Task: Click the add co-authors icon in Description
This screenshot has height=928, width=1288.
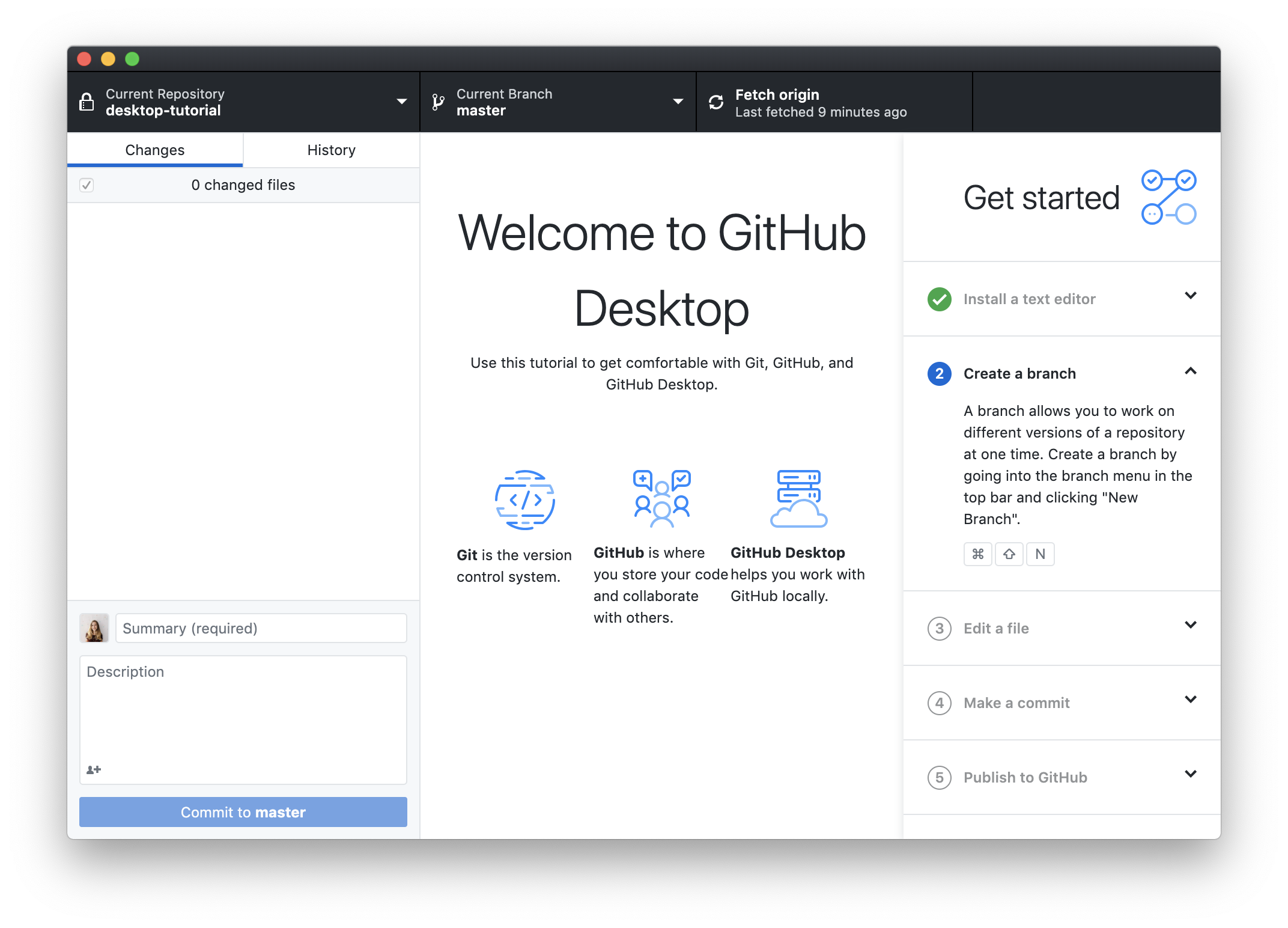Action: coord(94,769)
